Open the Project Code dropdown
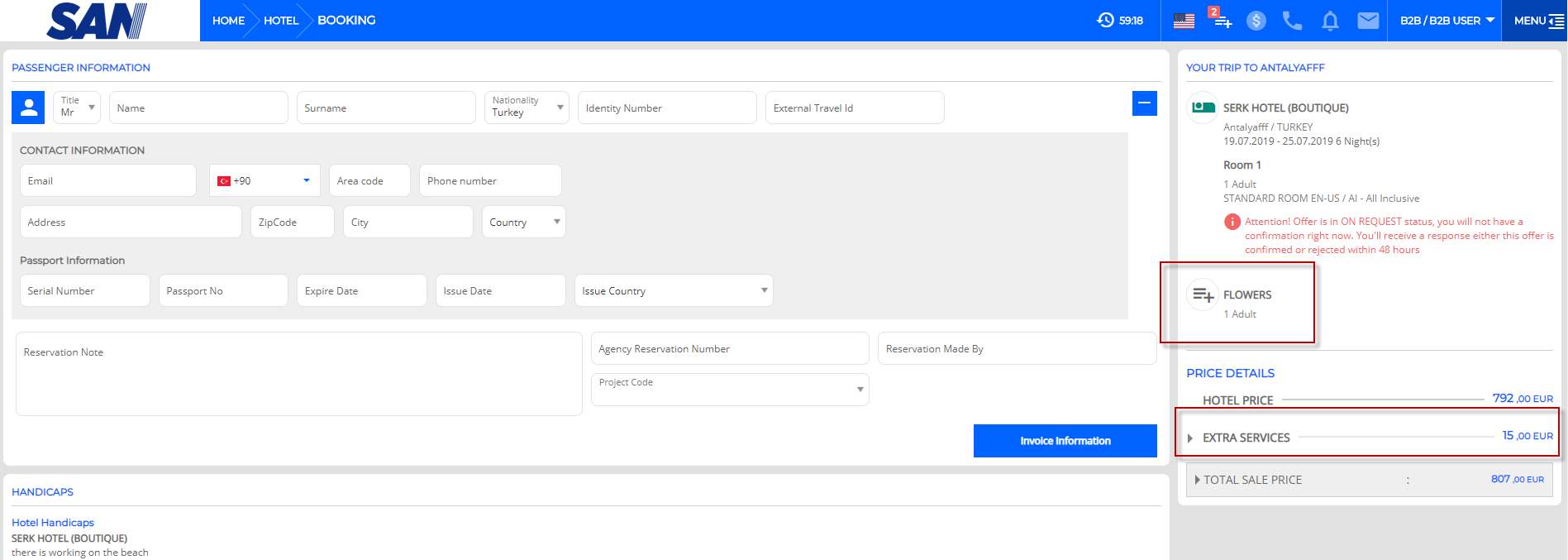Viewport: 1568px width, 560px height. coord(730,390)
